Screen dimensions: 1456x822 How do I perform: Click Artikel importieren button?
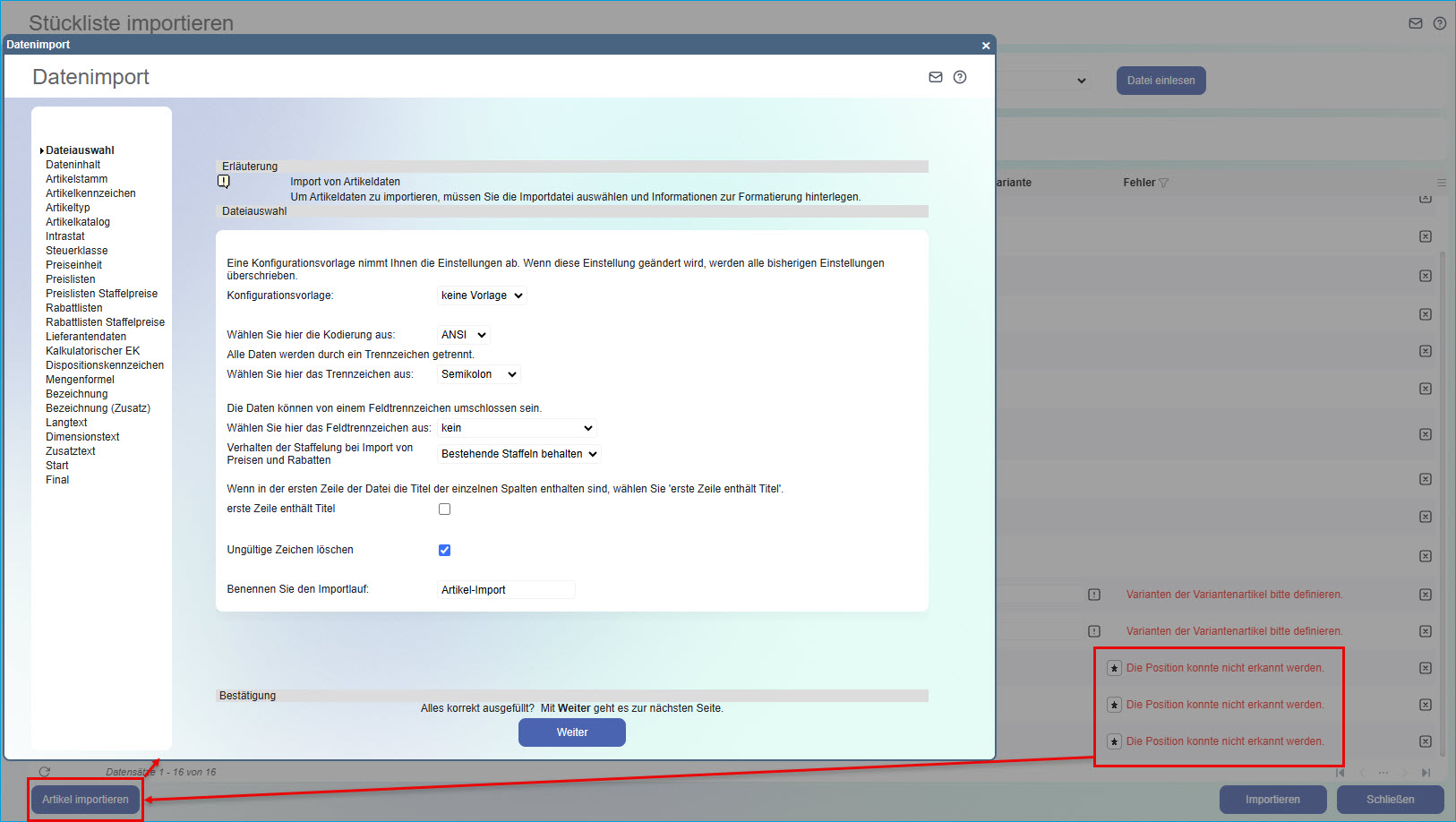tap(86, 800)
